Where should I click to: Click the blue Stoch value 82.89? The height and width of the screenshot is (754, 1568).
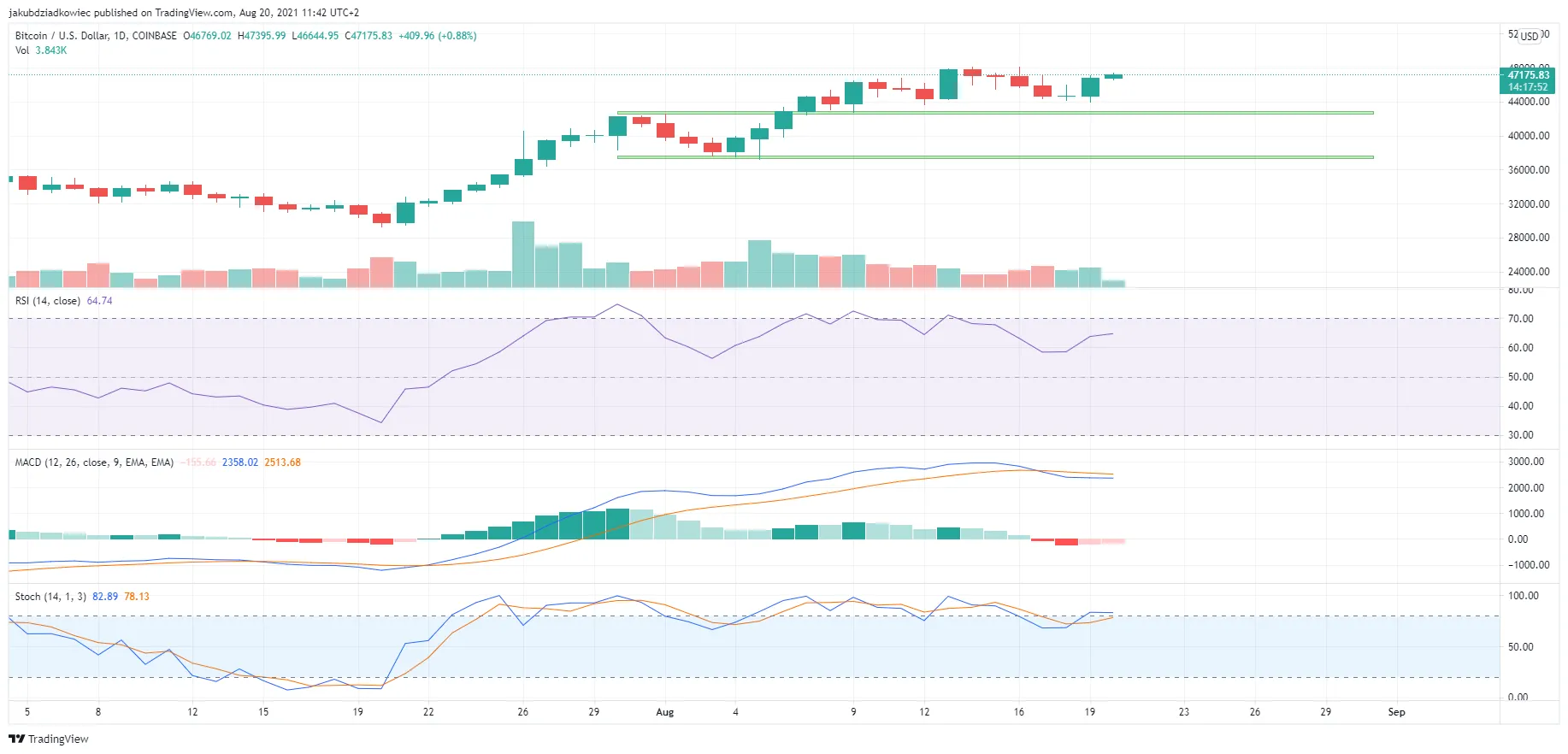pos(105,597)
